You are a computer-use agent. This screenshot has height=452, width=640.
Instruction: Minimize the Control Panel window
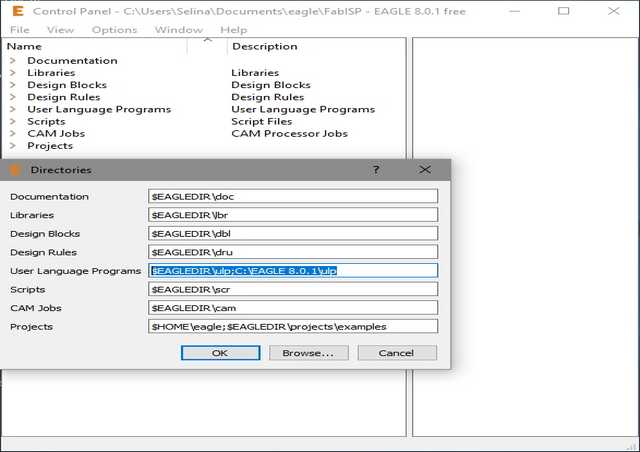tap(515, 11)
